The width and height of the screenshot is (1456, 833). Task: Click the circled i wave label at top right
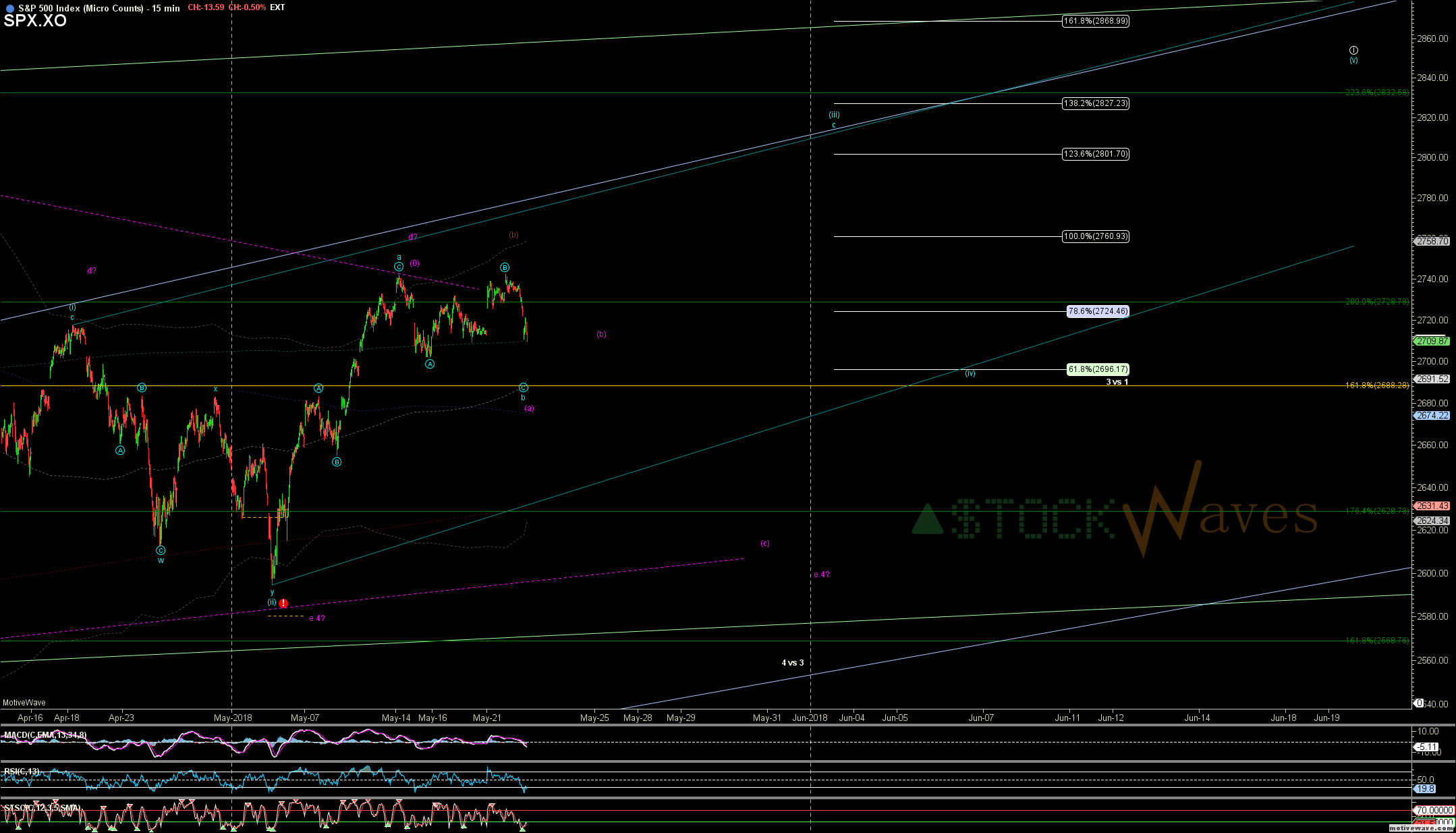1353,51
